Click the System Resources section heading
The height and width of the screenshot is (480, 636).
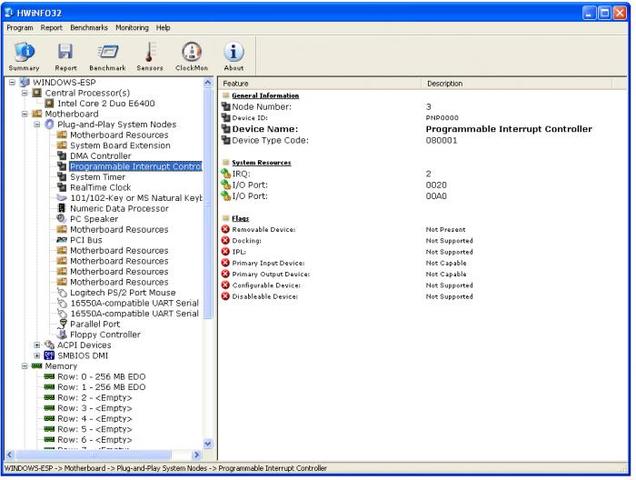pos(261,163)
